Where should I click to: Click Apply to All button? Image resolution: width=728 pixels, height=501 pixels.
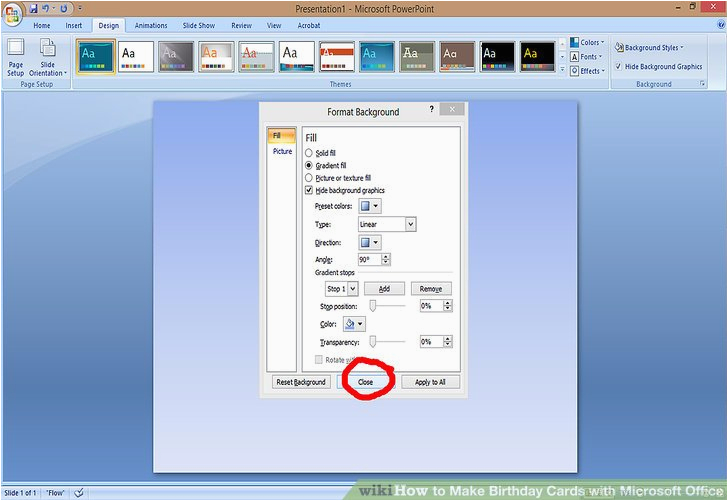tap(430, 382)
